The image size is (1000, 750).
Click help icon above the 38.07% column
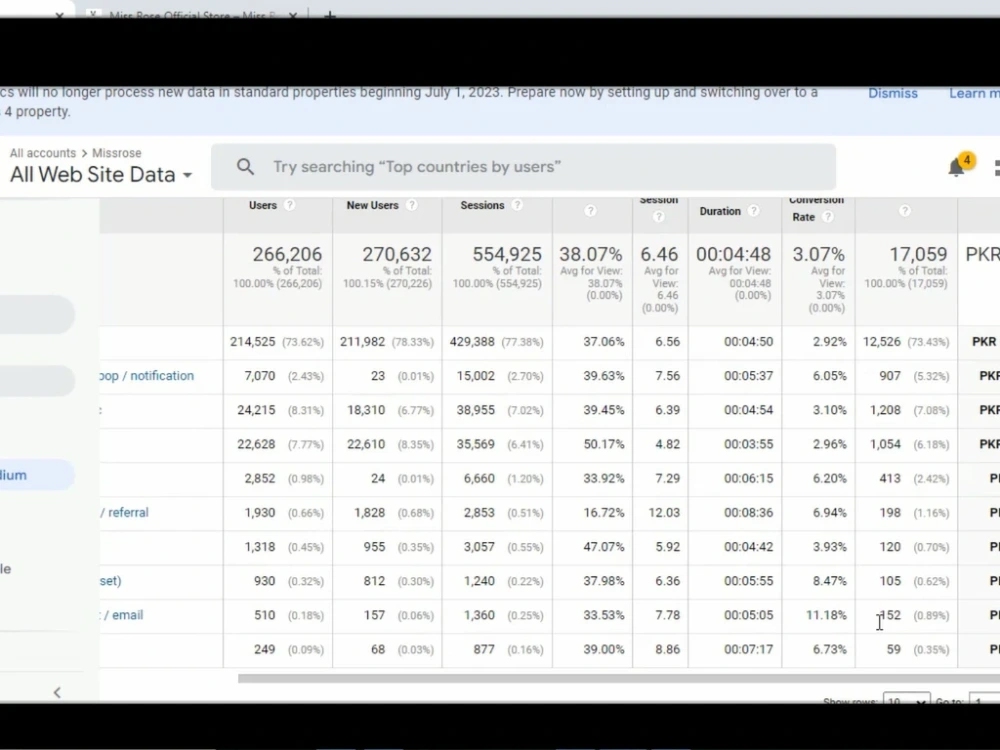click(591, 210)
